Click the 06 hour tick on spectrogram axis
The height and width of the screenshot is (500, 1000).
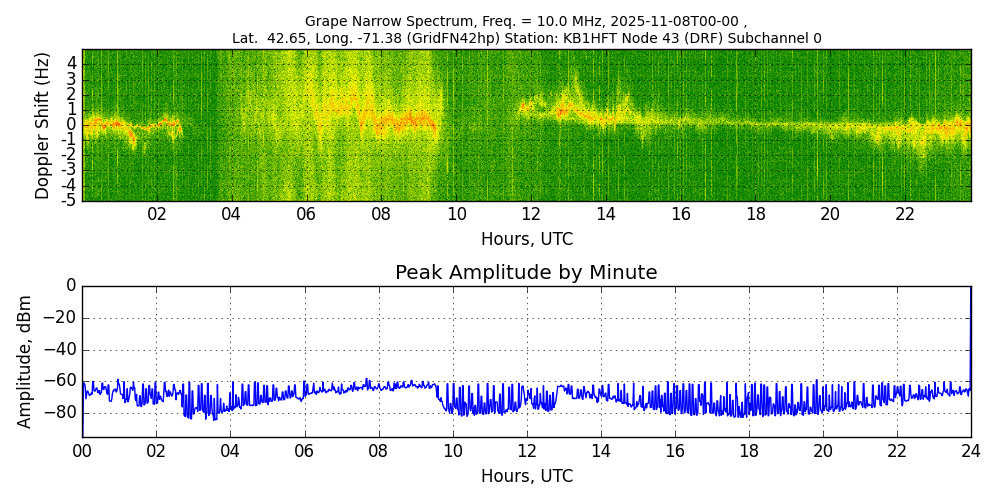tap(306, 215)
